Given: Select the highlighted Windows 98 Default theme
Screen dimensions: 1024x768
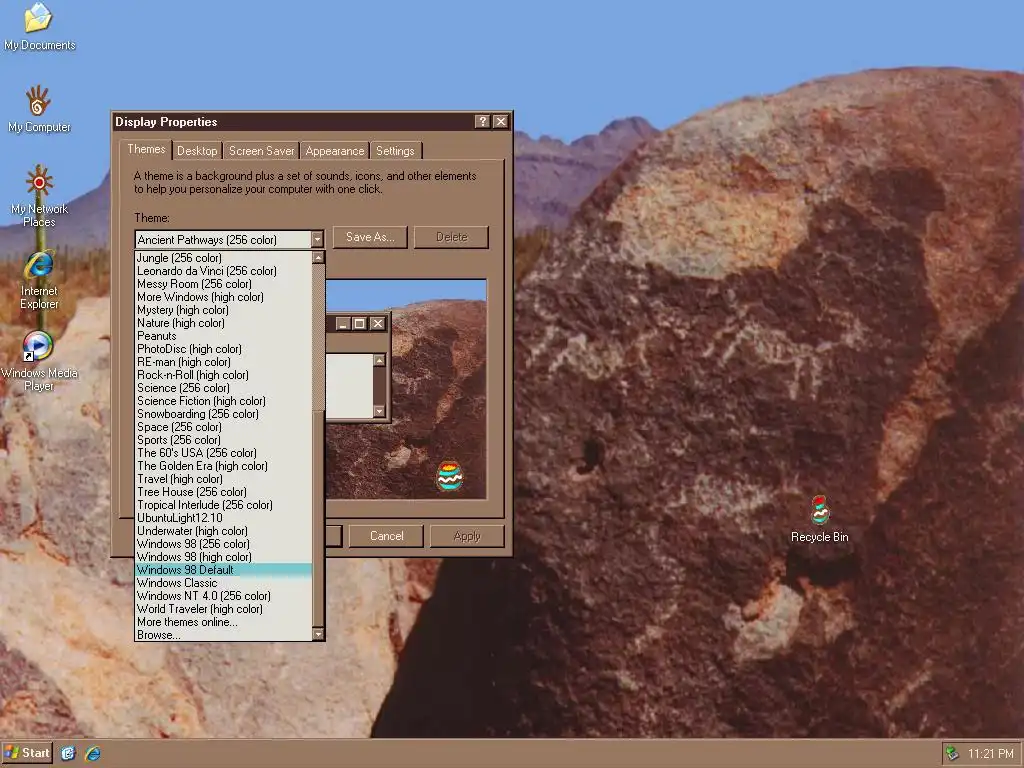Looking at the screenshot, I should tap(223, 570).
